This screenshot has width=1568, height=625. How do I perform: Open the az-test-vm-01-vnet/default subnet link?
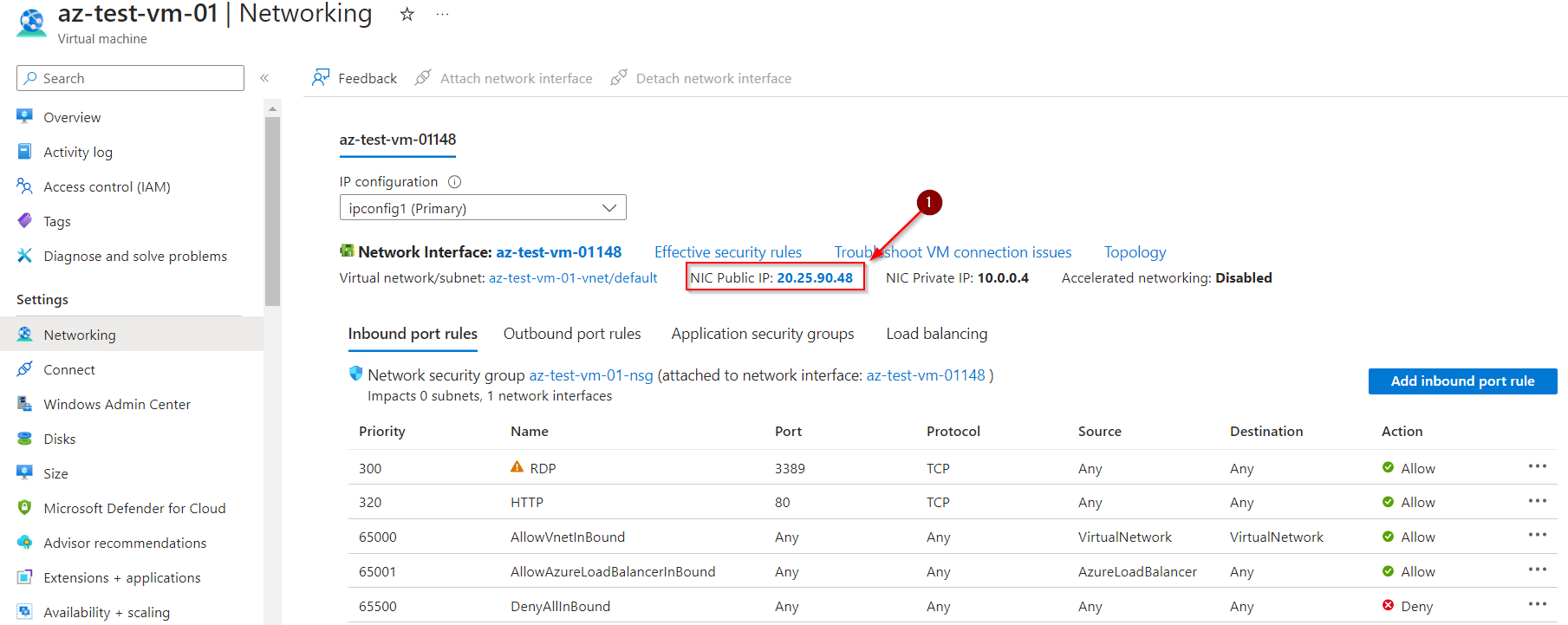pyautogui.click(x=573, y=278)
